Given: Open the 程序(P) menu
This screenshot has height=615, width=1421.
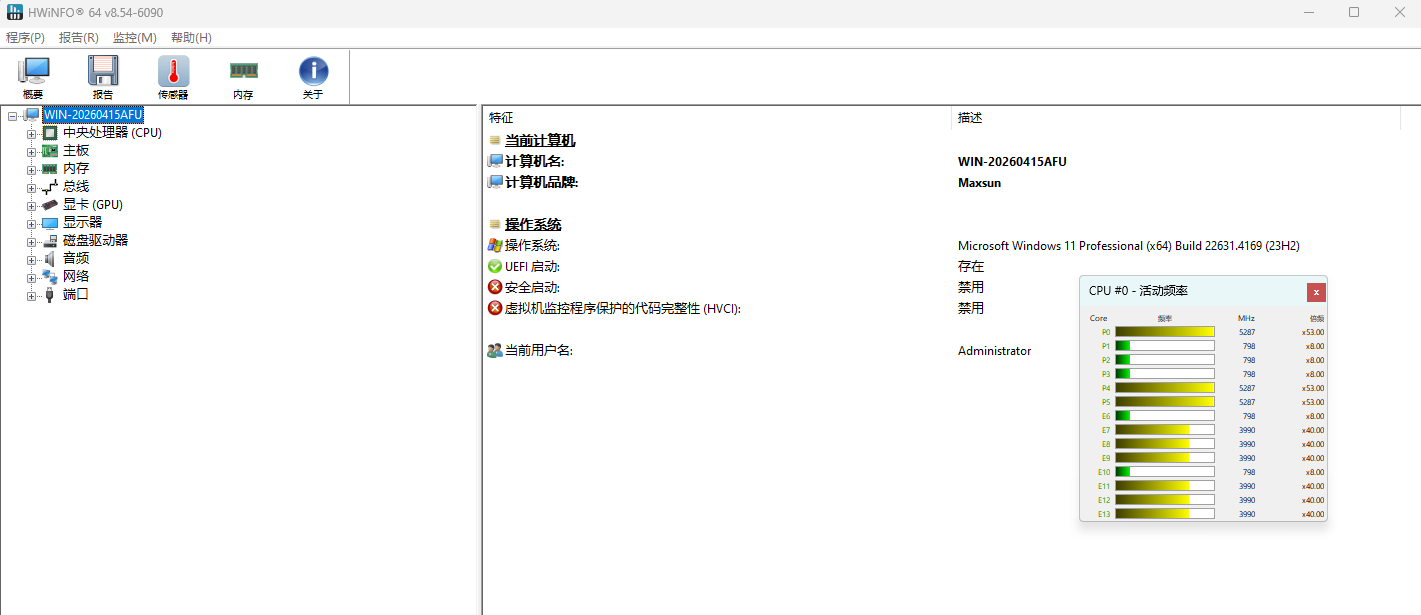Looking at the screenshot, I should (25, 37).
